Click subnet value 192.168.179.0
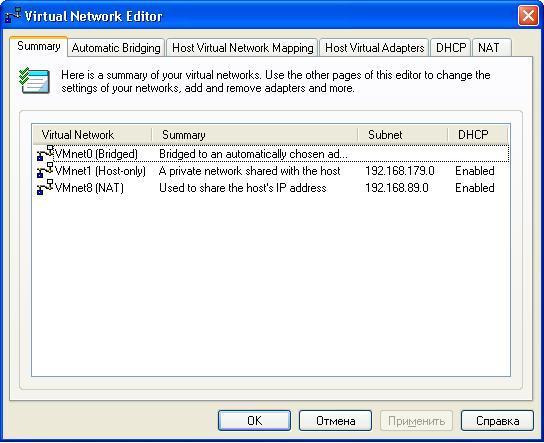The height and width of the screenshot is (443, 544). point(400,171)
